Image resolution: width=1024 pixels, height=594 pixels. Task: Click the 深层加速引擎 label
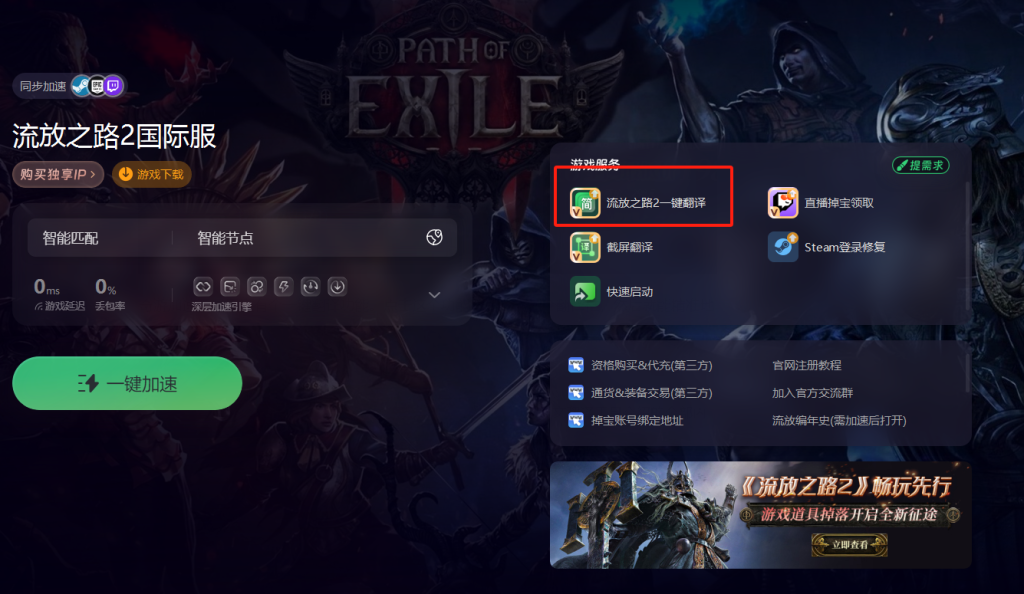click(221, 307)
